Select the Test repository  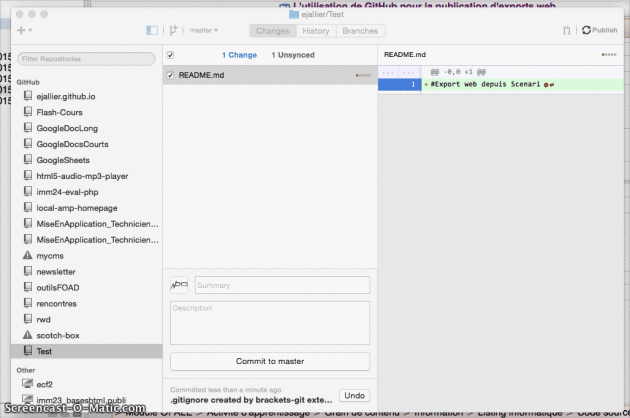[86, 351]
